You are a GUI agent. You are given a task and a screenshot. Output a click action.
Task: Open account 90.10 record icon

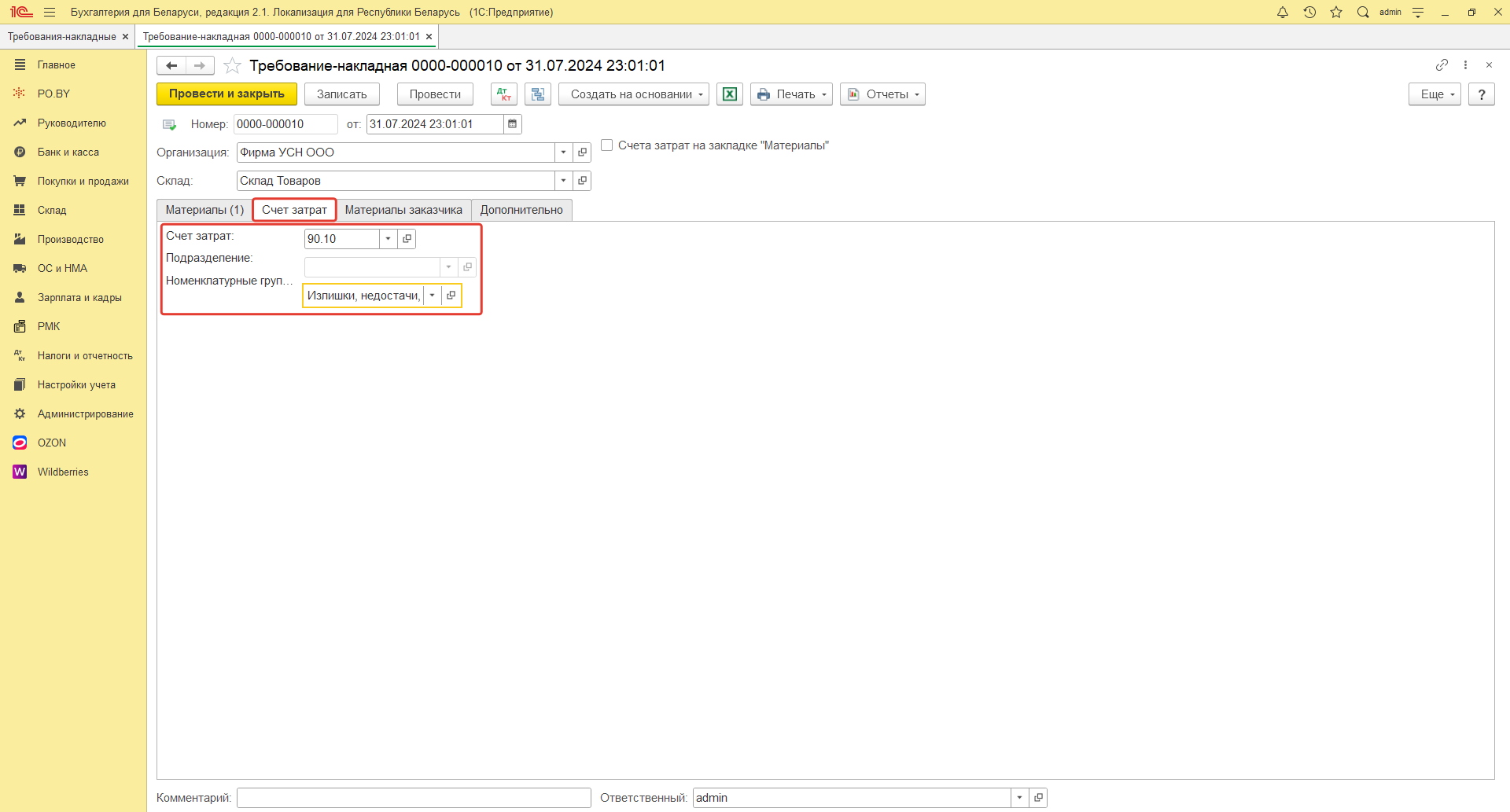tap(407, 239)
